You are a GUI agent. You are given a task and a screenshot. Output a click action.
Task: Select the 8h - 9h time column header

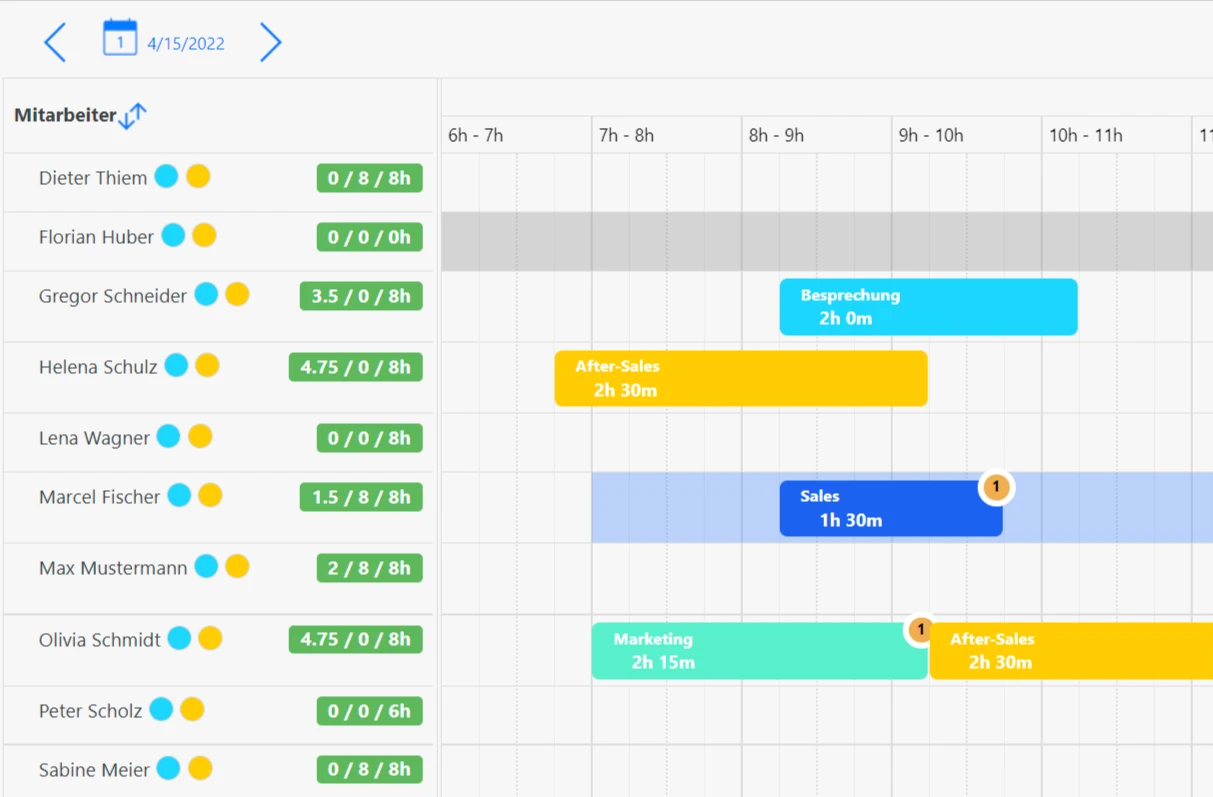click(776, 135)
